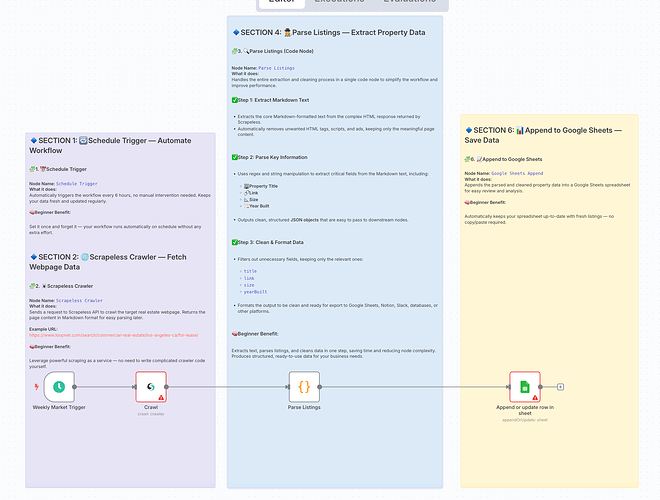Click output handle of the Crawl node

(166, 387)
